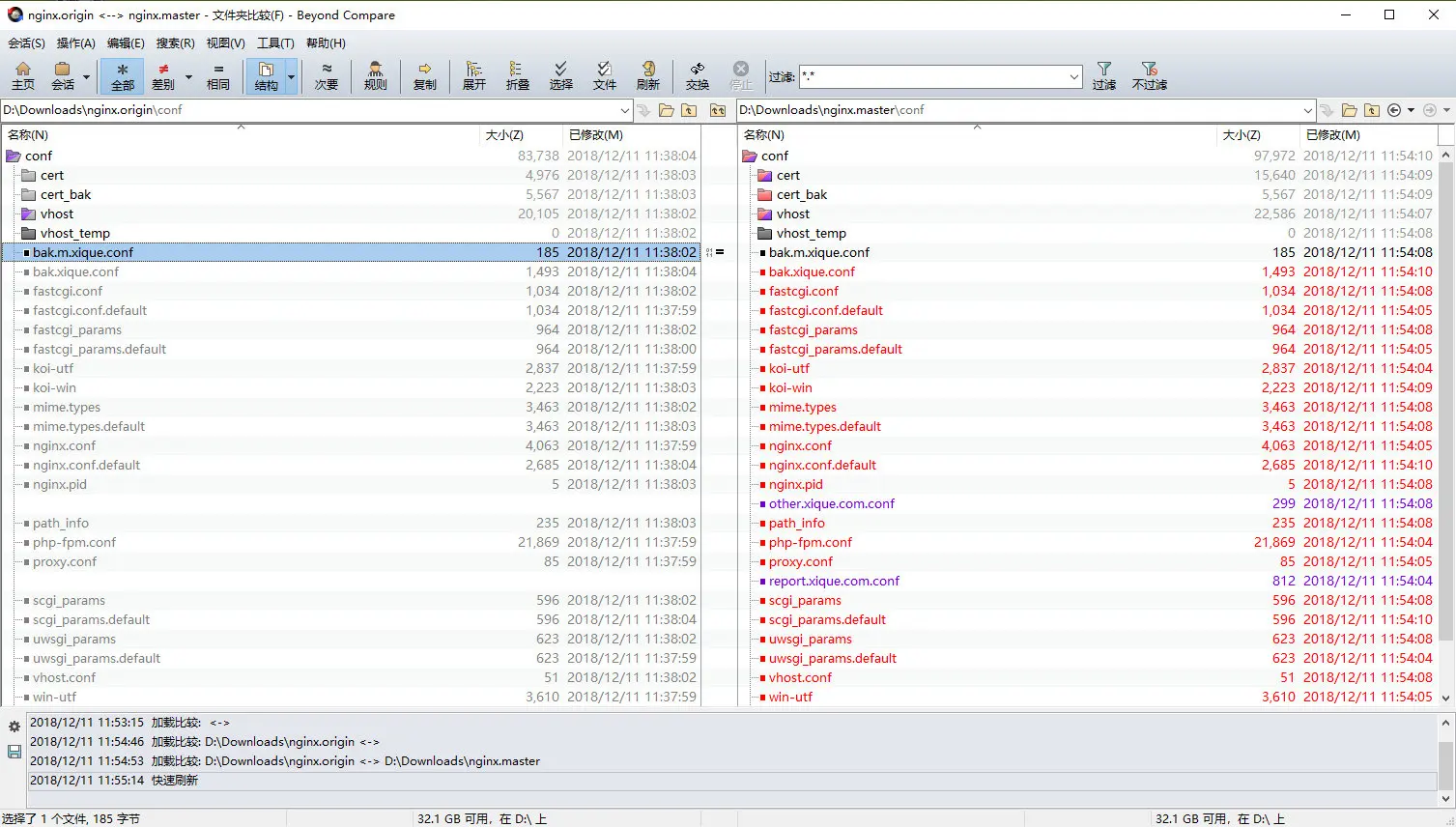Open back history dropdown arrow in right pane
Image resolution: width=1456 pixels, height=827 pixels.
point(1411,110)
